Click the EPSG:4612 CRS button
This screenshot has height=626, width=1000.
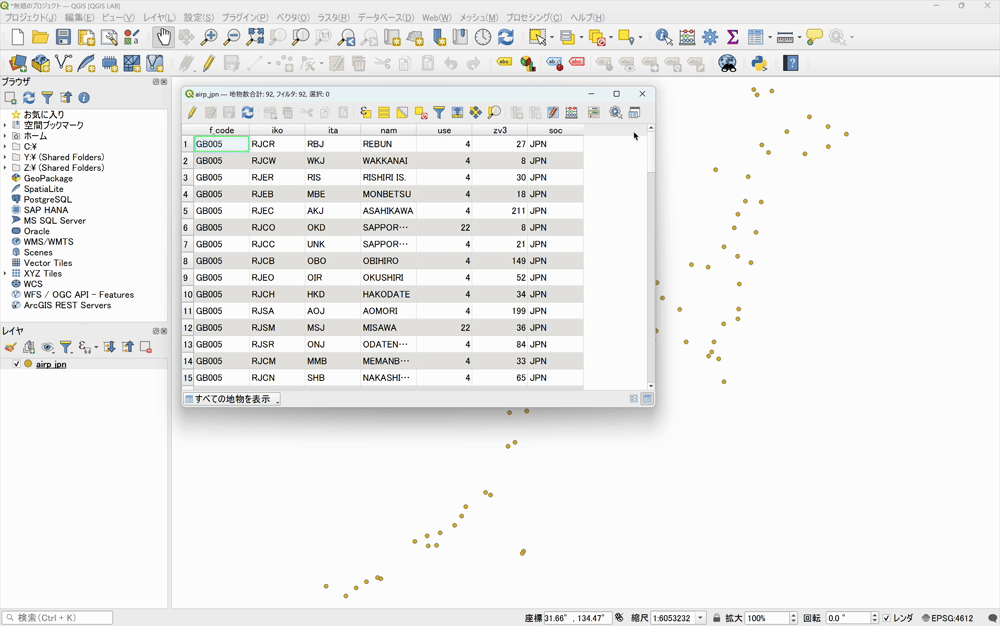(947, 618)
